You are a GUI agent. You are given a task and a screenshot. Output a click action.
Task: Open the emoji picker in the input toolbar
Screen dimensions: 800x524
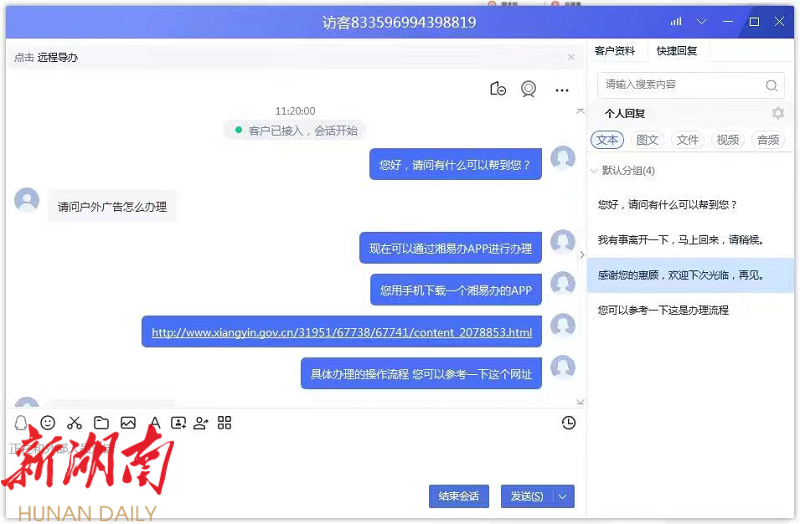[47, 423]
